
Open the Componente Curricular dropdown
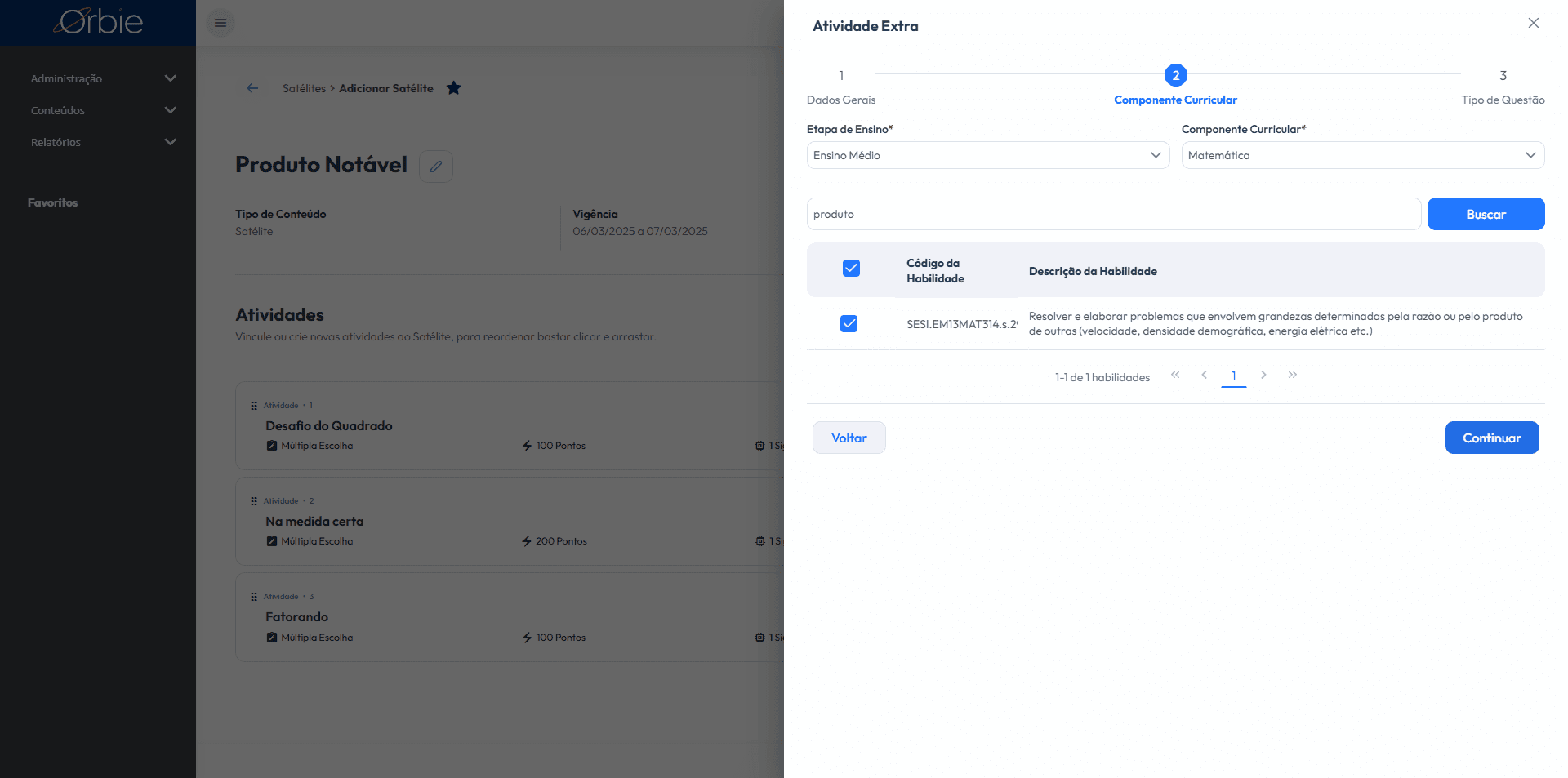point(1363,155)
